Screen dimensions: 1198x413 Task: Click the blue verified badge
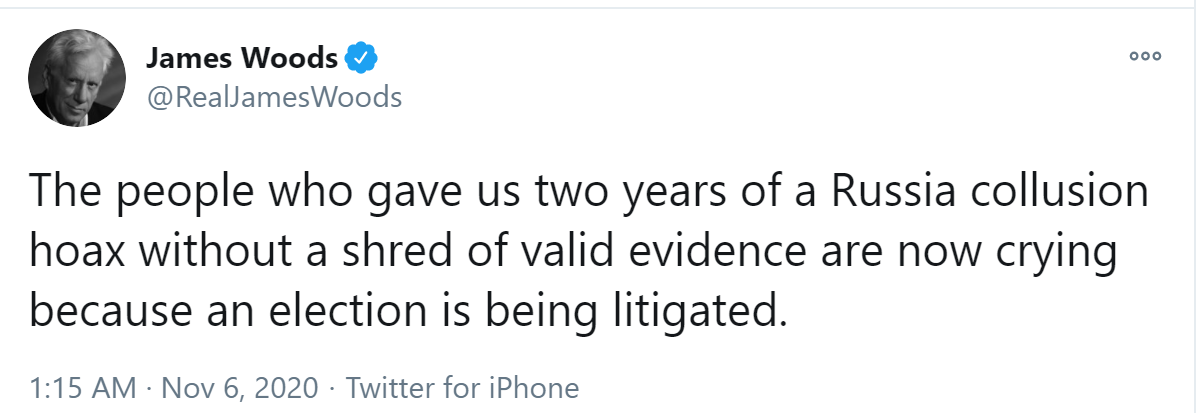pos(361,59)
